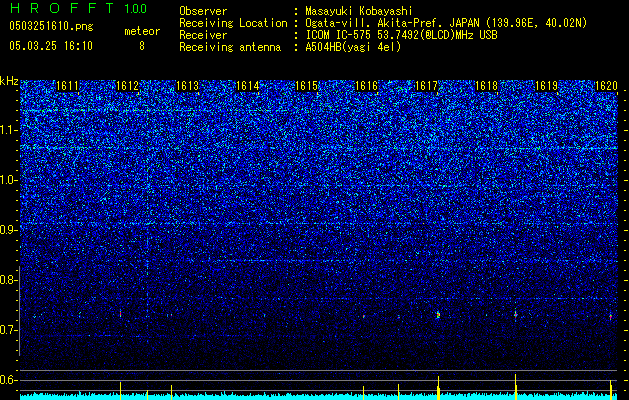Click the 1612 time marker

click(x=127, y=86)
